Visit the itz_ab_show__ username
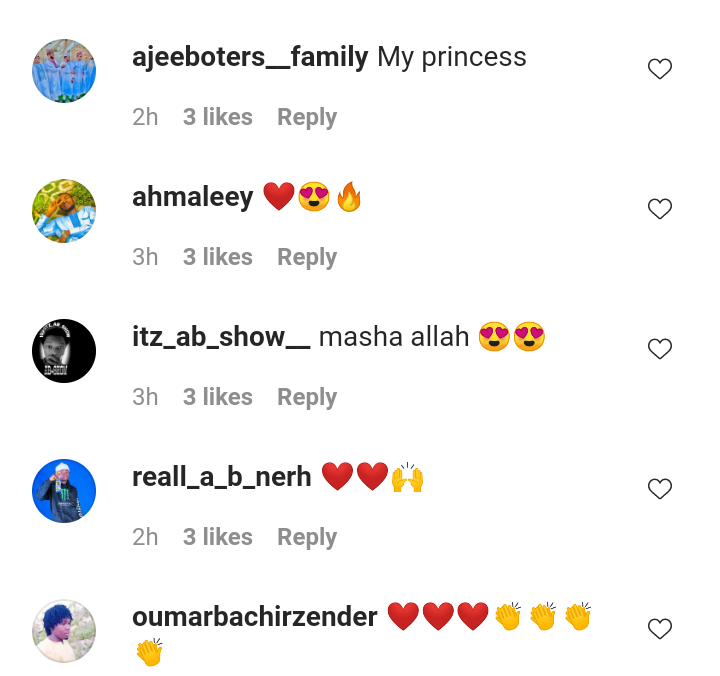The width and height of the screenshot is (720, 676). pos(221,338)
